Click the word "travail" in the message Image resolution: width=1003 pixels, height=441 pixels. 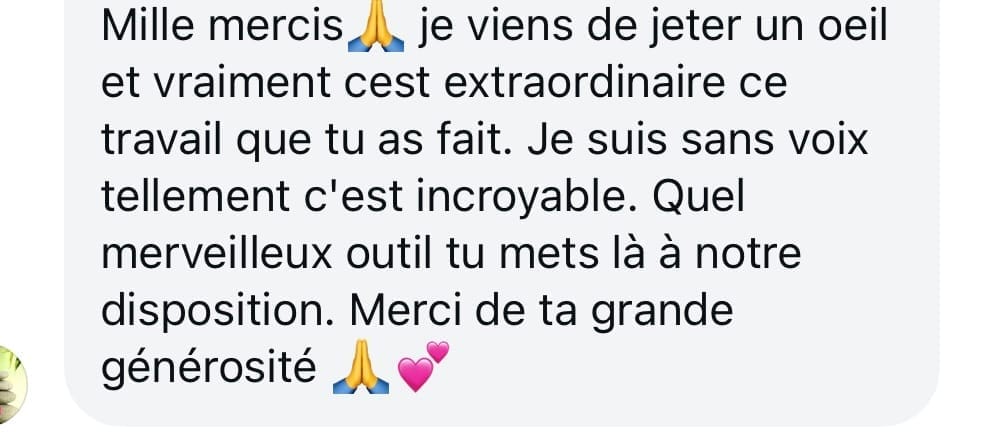click(x=162, y=140)
